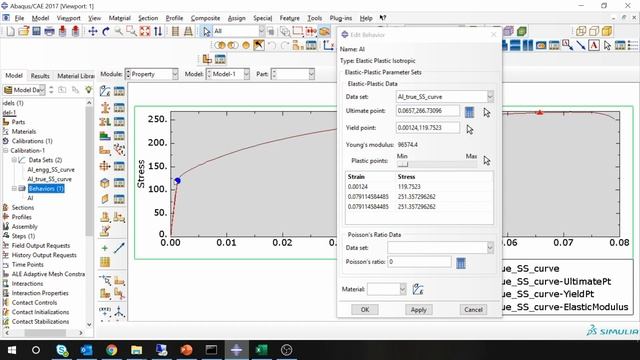Open the Model dropdown showing Model-1
Viewport: 640px width, 360px height.
point(228,74)
